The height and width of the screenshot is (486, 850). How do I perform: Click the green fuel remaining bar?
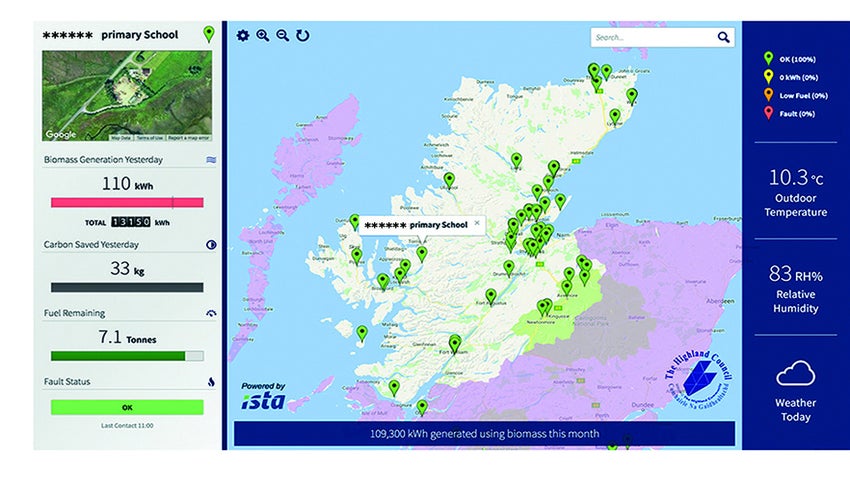click(x=127, y=356)
